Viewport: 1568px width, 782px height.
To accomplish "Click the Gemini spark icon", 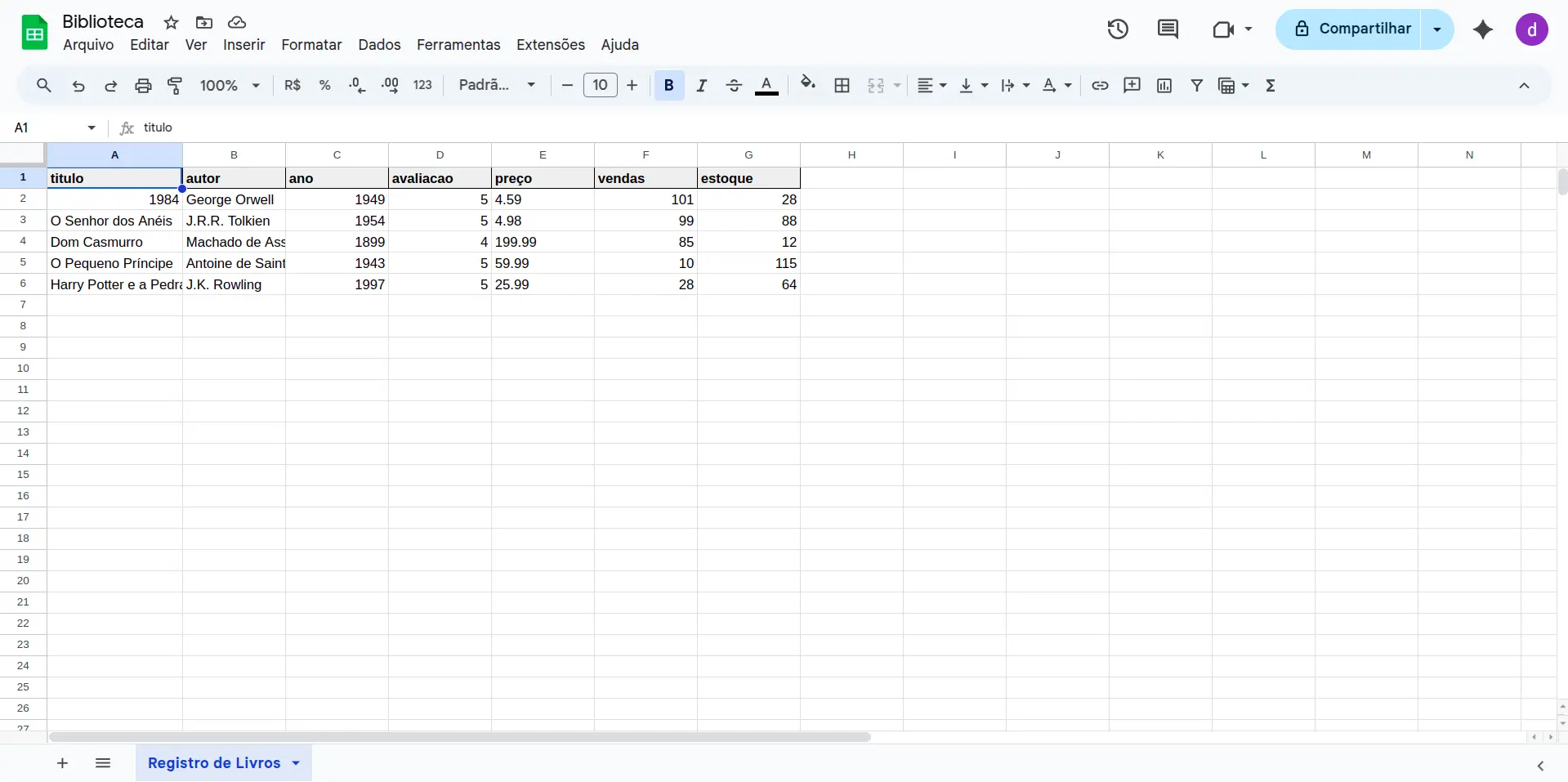I will (x=1483, y=29).
